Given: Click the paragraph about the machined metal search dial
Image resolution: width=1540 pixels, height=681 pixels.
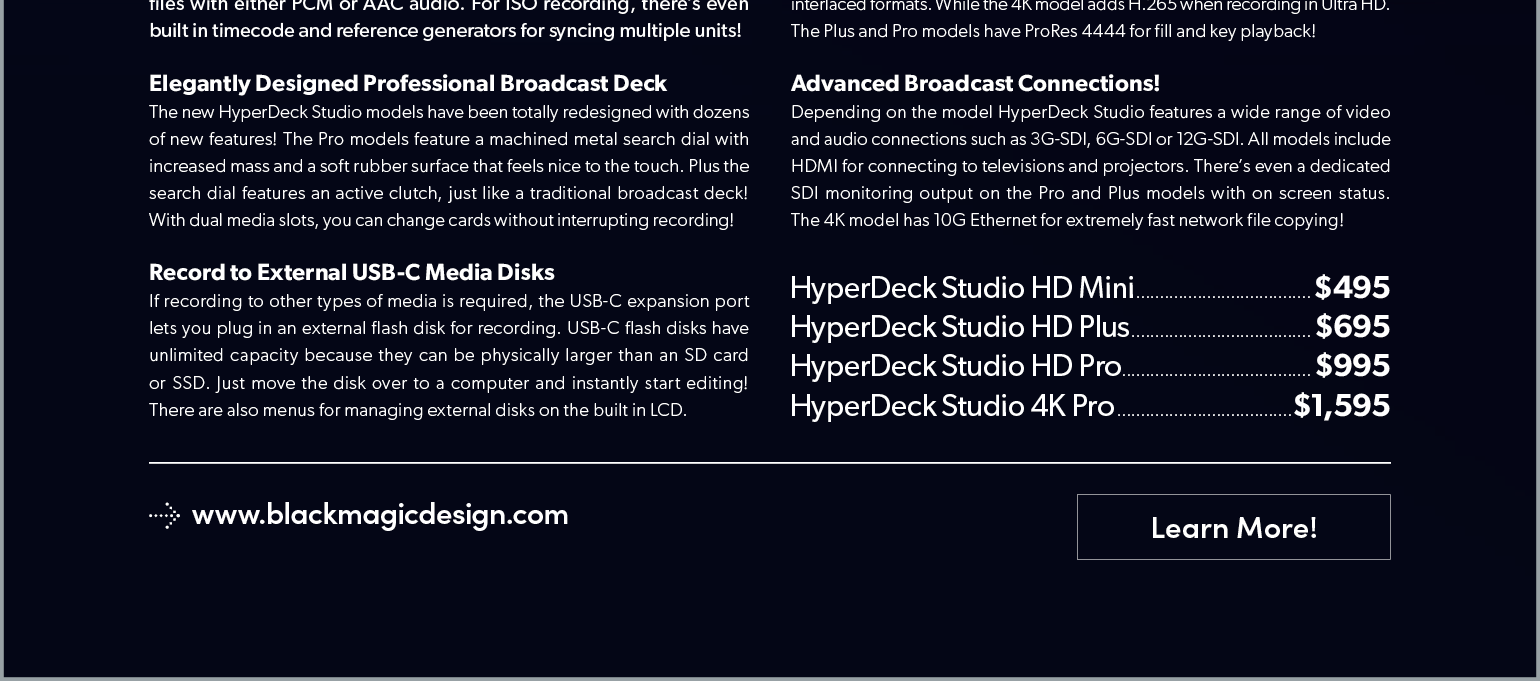Looking at the screenshot, I should pos(448,166).
